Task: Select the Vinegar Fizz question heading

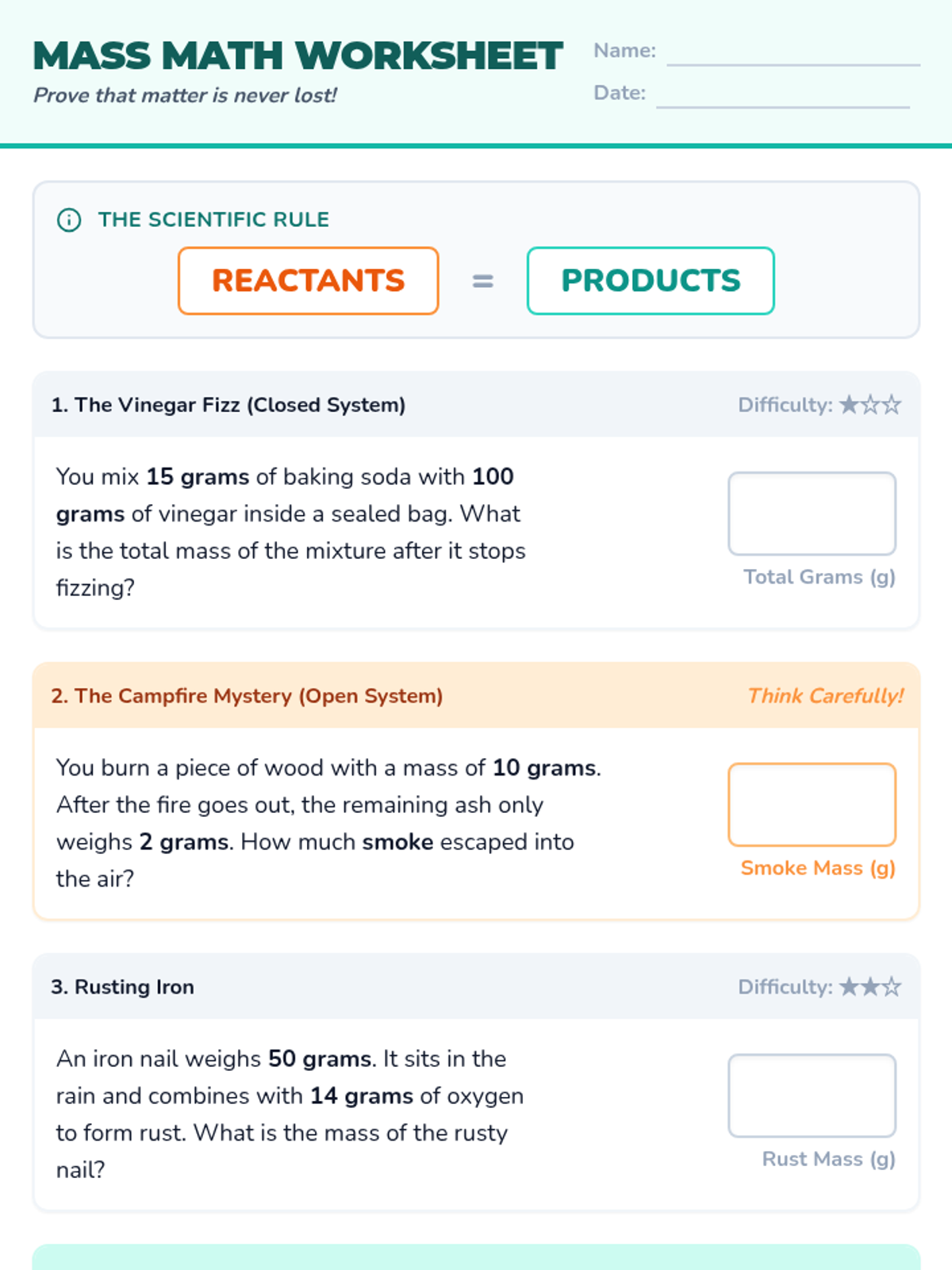Action: (228, 406)
